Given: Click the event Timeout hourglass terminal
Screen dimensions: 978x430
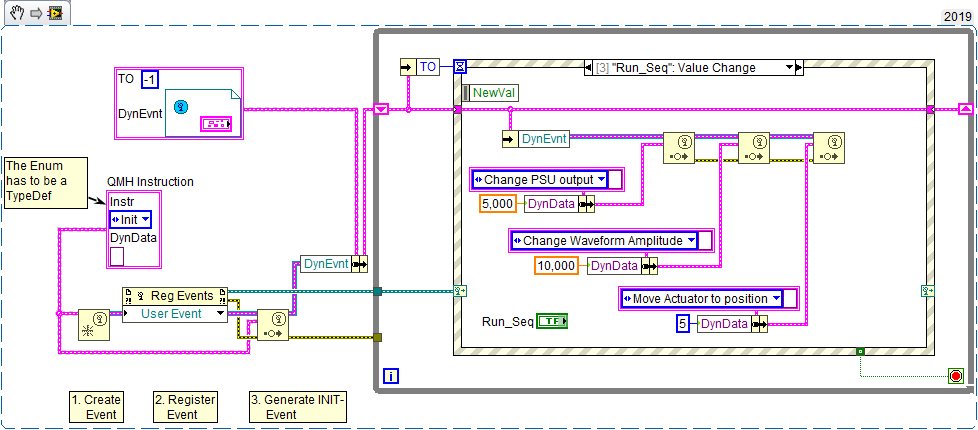Looking at the screenshot, I should point(460,67).
